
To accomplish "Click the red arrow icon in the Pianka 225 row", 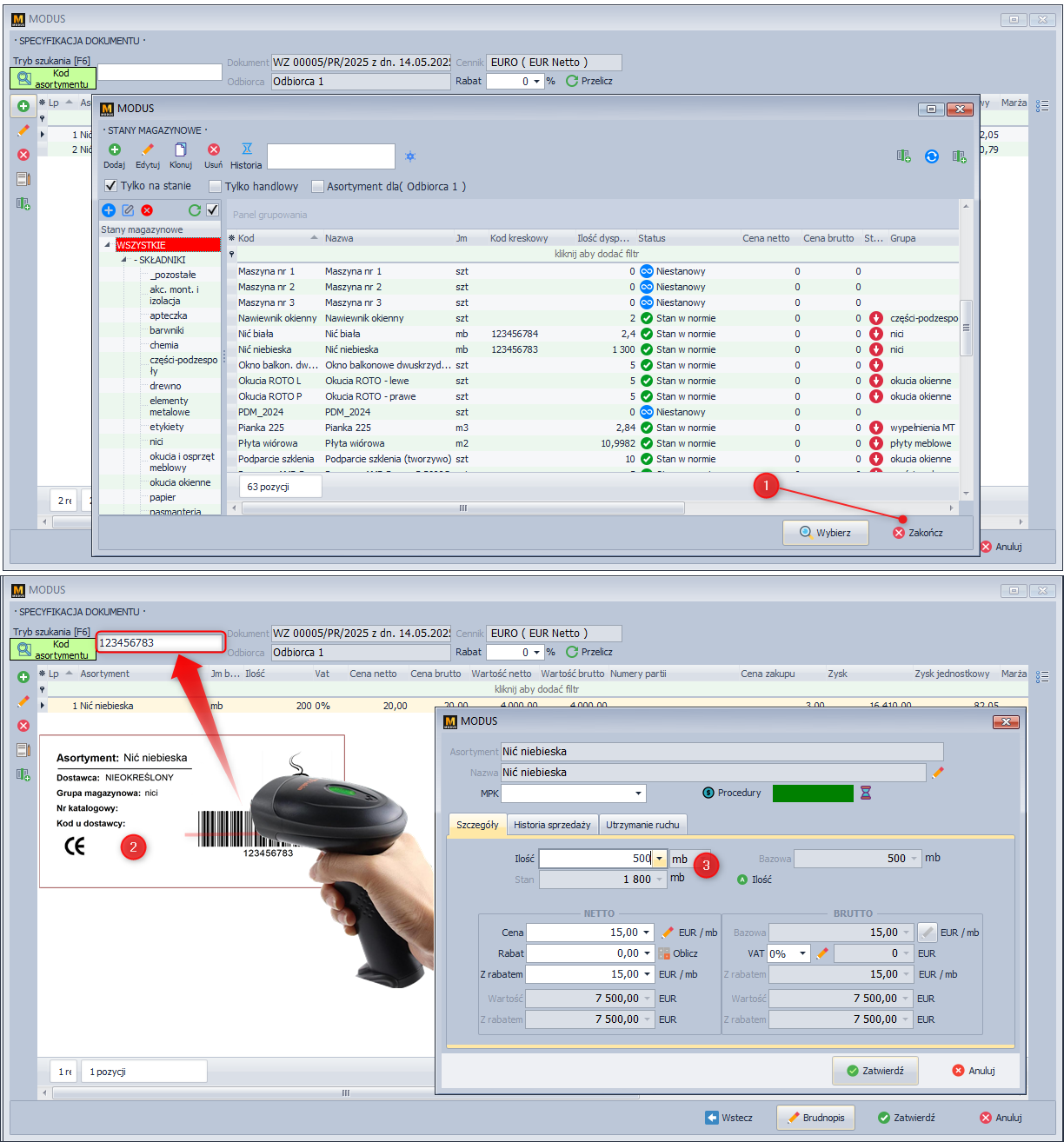I will 875,428.
